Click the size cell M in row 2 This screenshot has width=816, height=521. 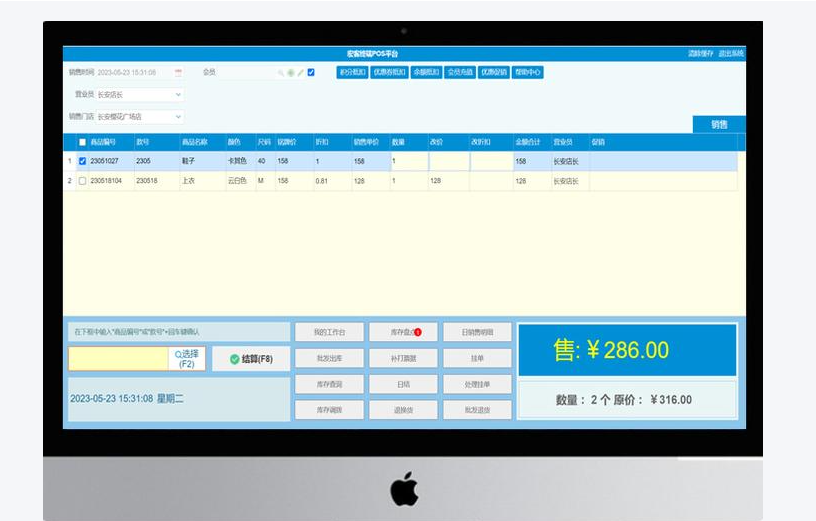click(261, 181)
